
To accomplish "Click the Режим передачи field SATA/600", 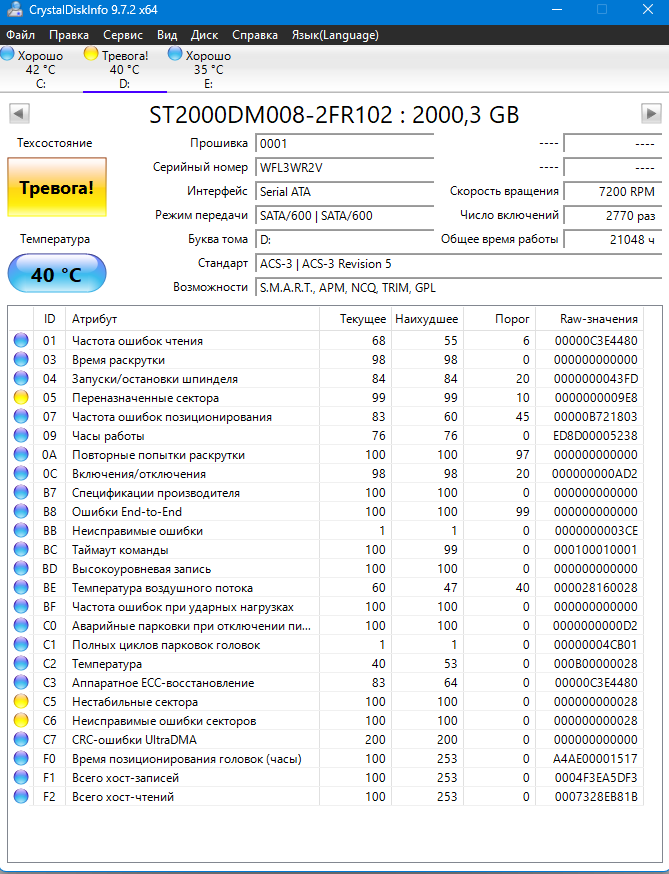I will [x=345, y=215].
